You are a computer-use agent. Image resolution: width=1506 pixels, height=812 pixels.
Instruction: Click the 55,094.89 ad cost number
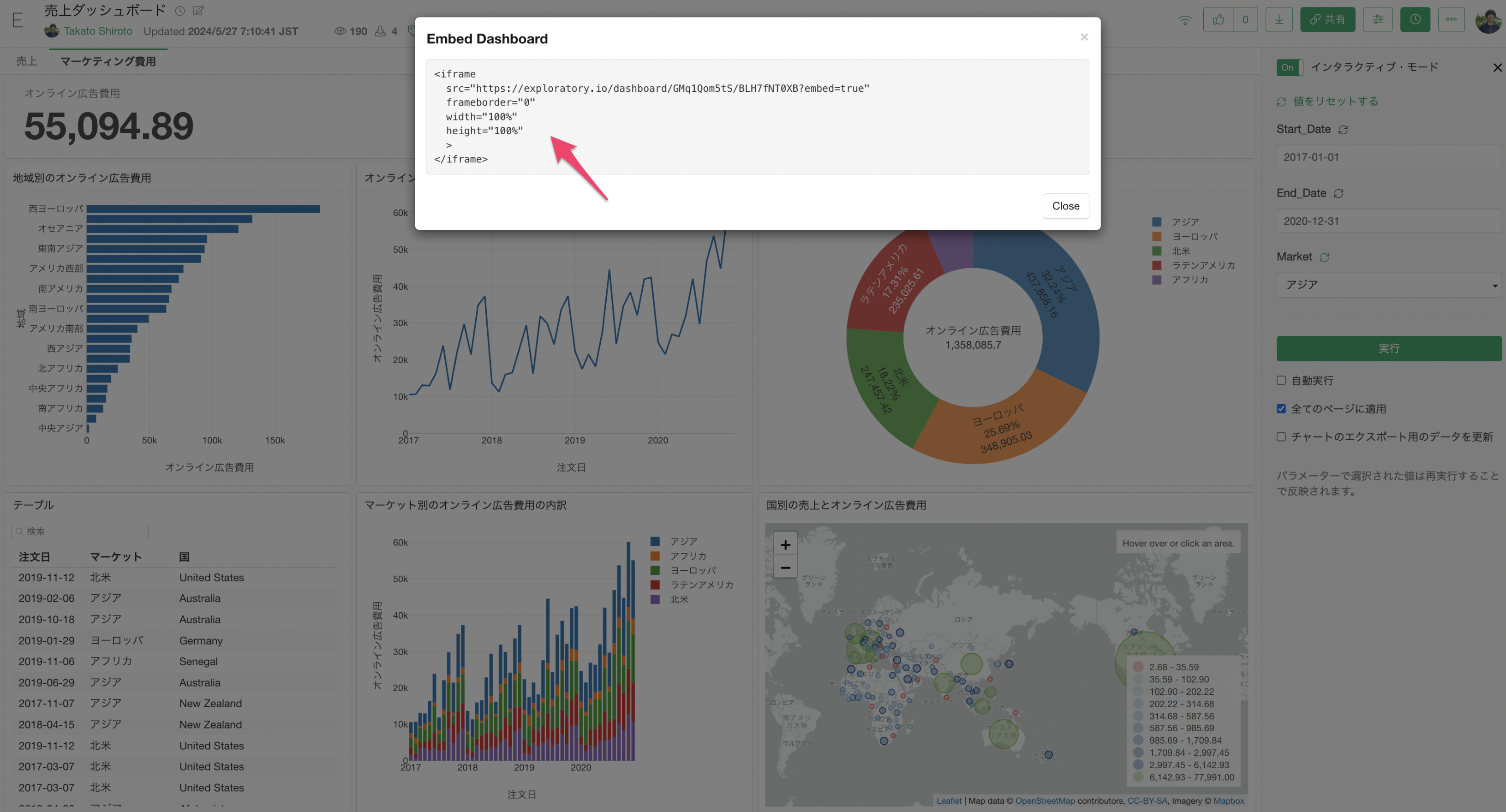(109, 126)
